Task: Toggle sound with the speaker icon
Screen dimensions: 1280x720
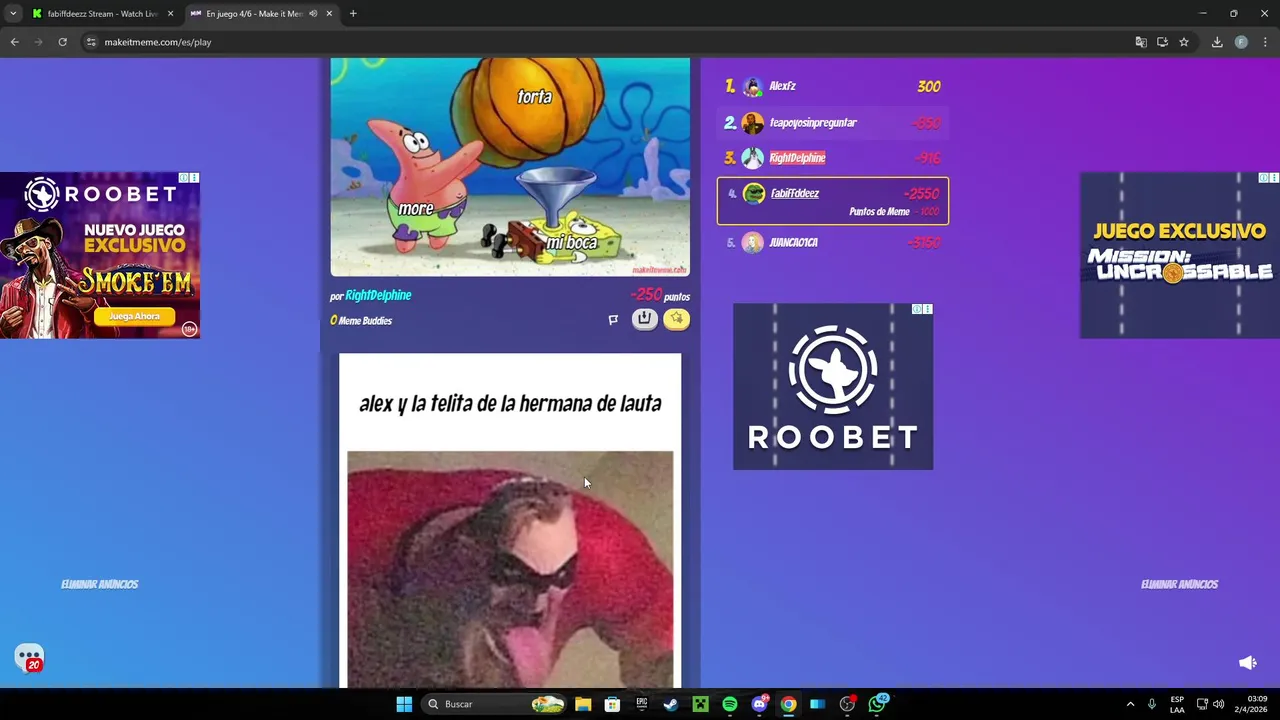Action: (x=1247, y=663)
